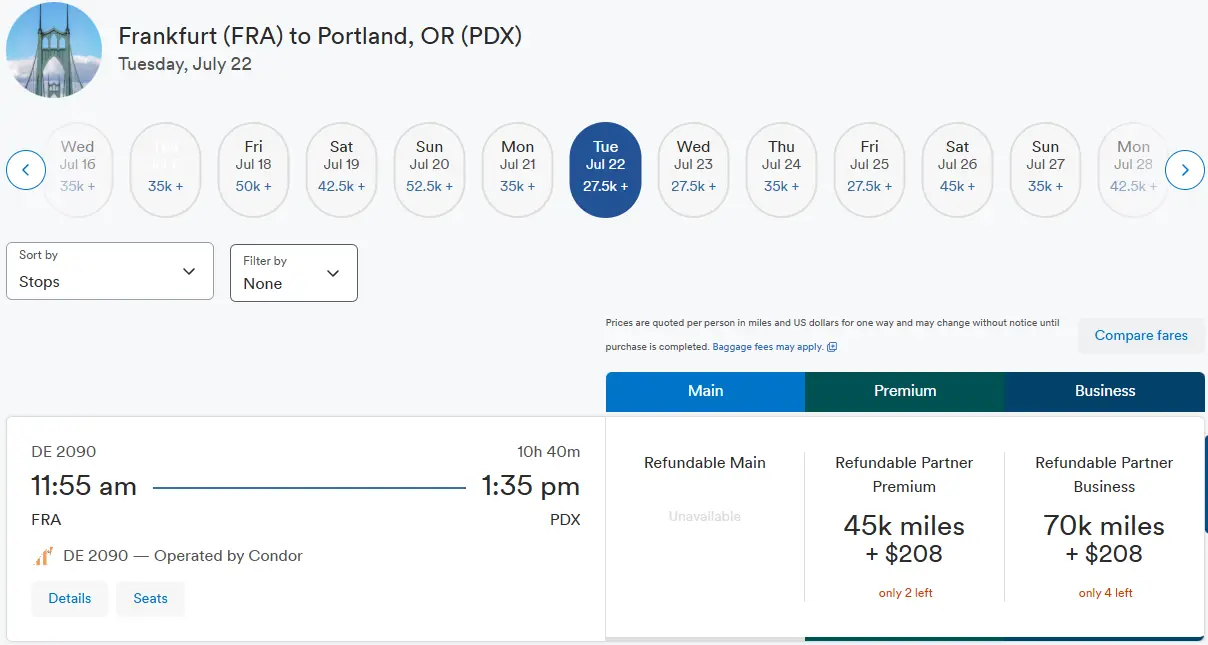View Seats for DE 2090

(151, 598)
